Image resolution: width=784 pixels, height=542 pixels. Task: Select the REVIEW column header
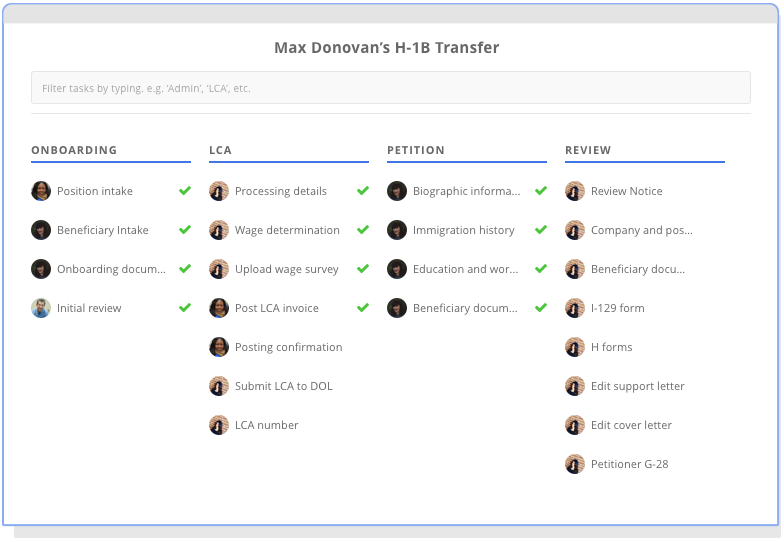(588, 150)
